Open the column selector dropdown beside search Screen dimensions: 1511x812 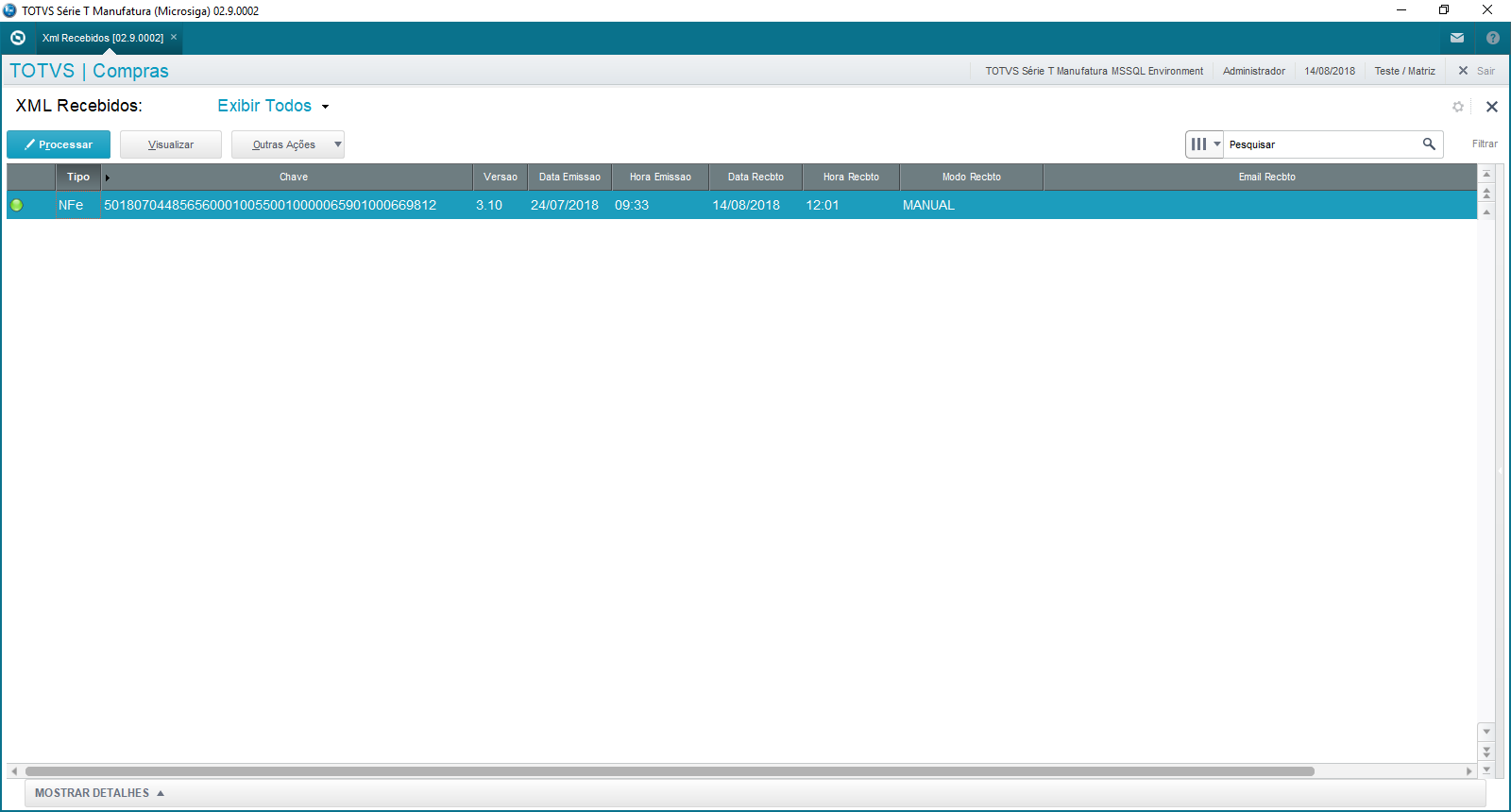pyautogui.click(x=1205, y=144)
